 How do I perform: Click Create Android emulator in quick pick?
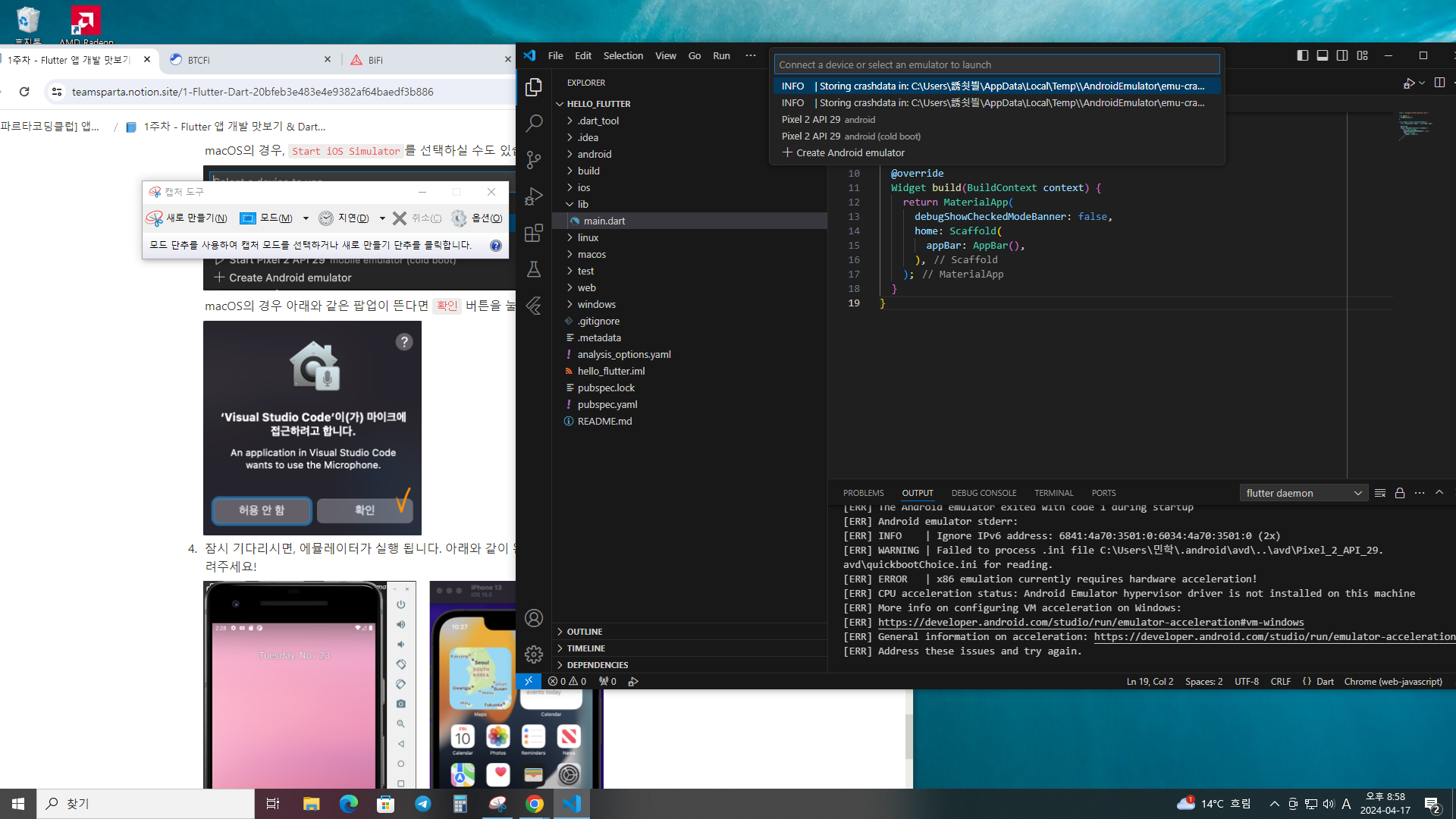(997, 153)
